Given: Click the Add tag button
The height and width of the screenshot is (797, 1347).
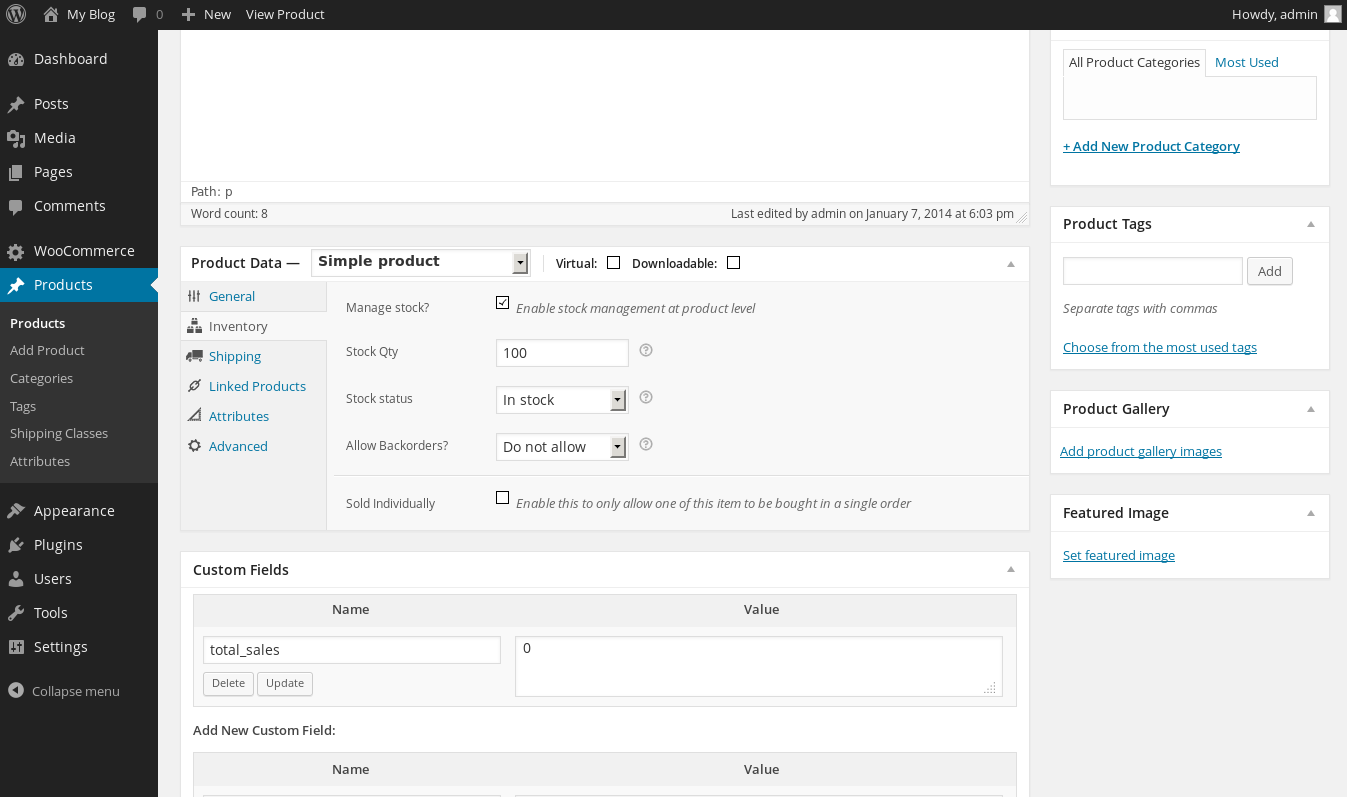Looking at the screenshot, I should (x=1269, y=271).
